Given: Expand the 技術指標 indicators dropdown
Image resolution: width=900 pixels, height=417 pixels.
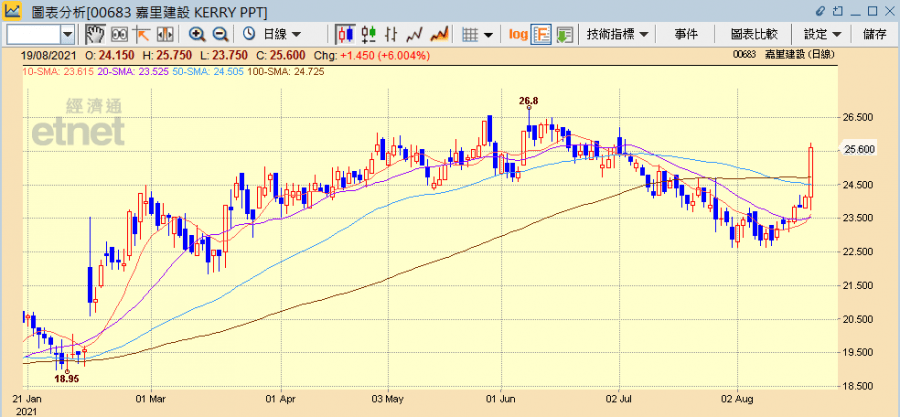Looking at the screenshot, I should (x=617, y=34).
